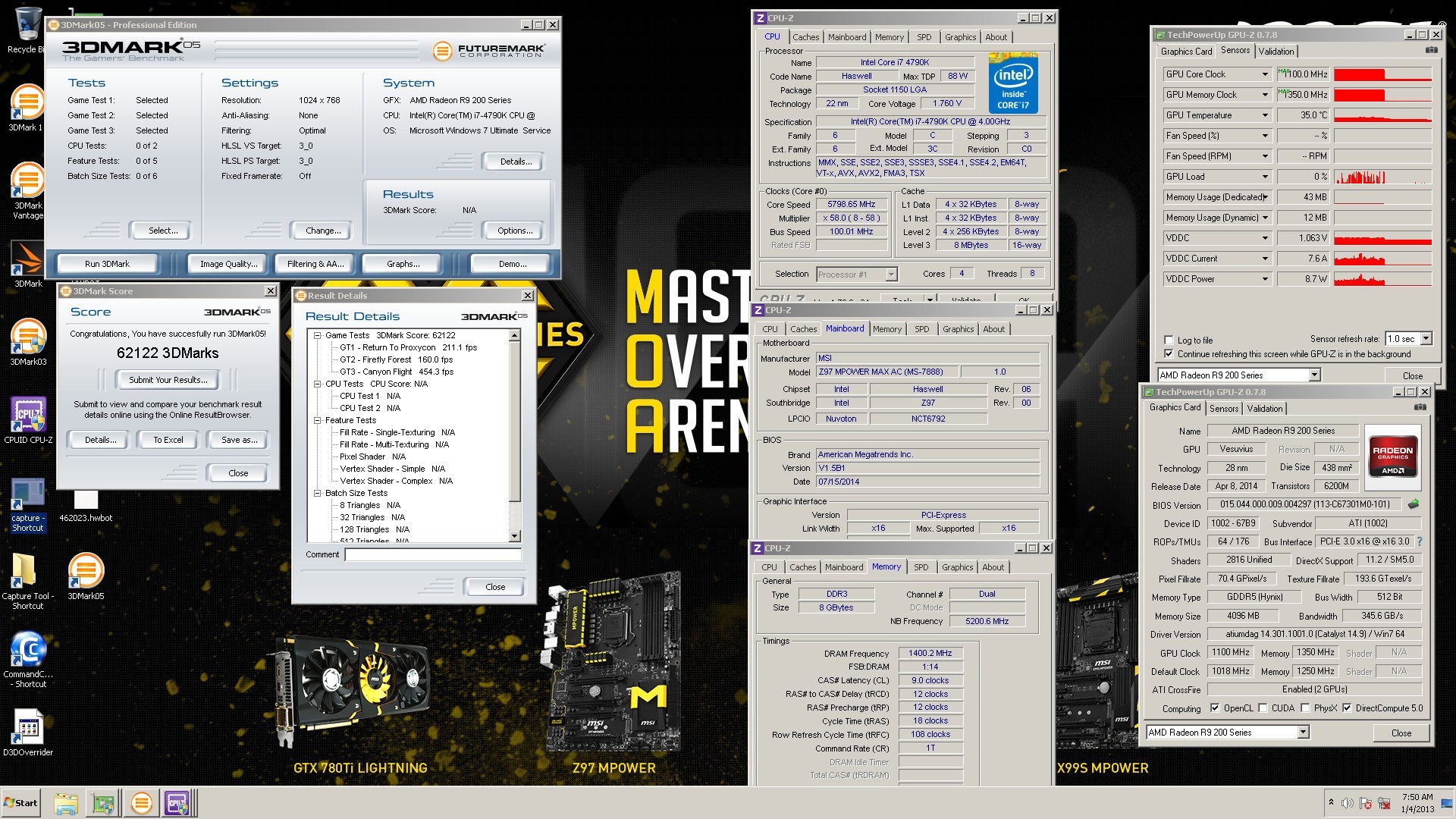The width and height of the screenshot is (1456, 819).
Task: Click the GPU Load sensor graph
Action: tap(1382, 177)
